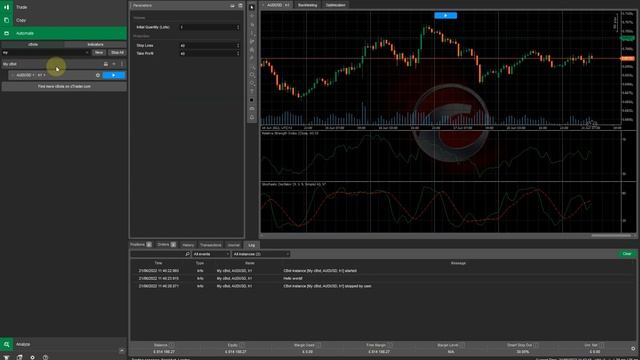Open the three-dot menu for My cBot
640x360 pixels.
122,64
